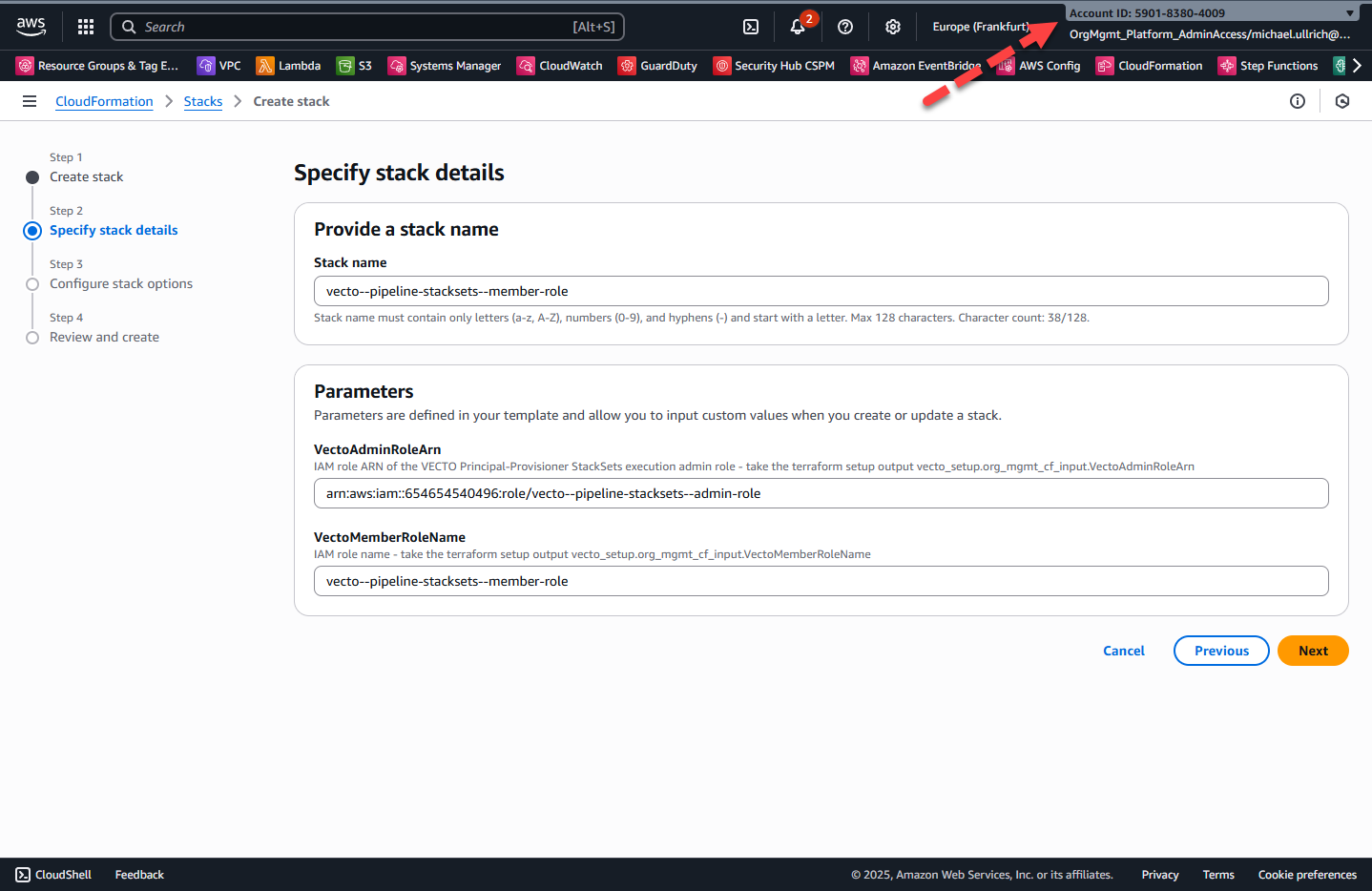1372x891 pixels.
Task: Navigate to the Stacks breadcrumb
Action: (x=203, y=100)
